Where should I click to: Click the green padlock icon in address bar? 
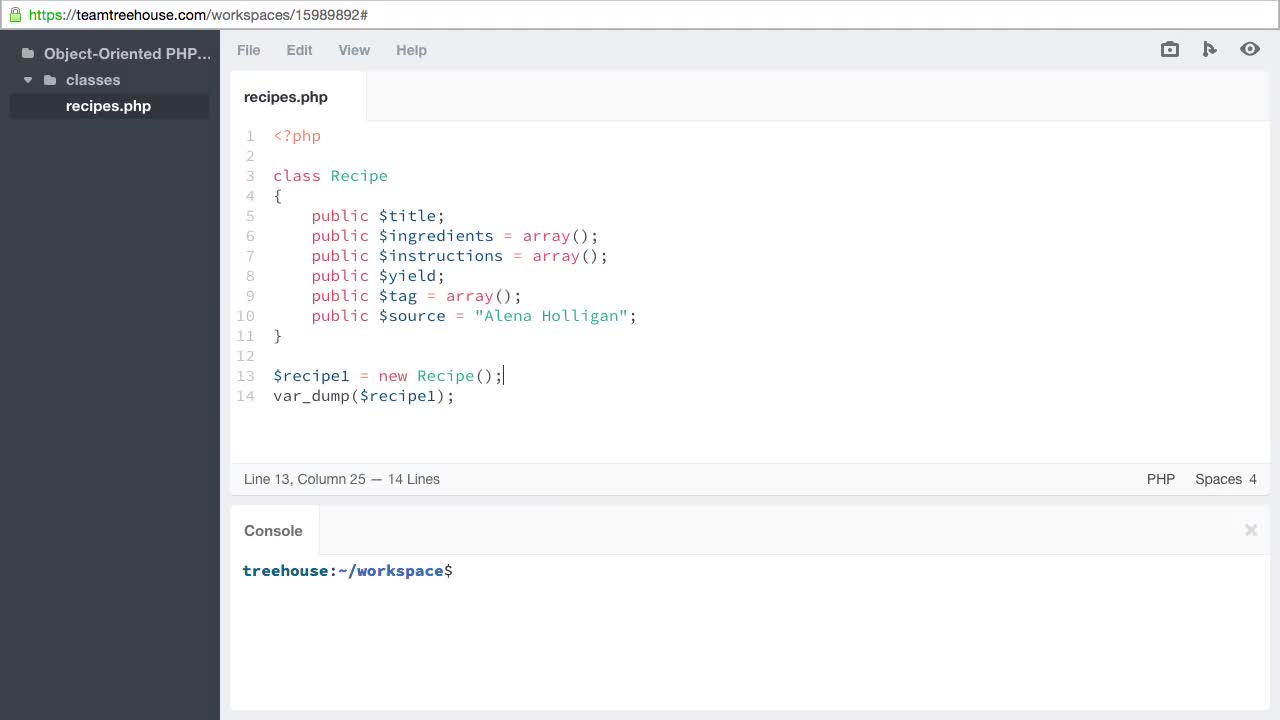[x=15, y=15]
